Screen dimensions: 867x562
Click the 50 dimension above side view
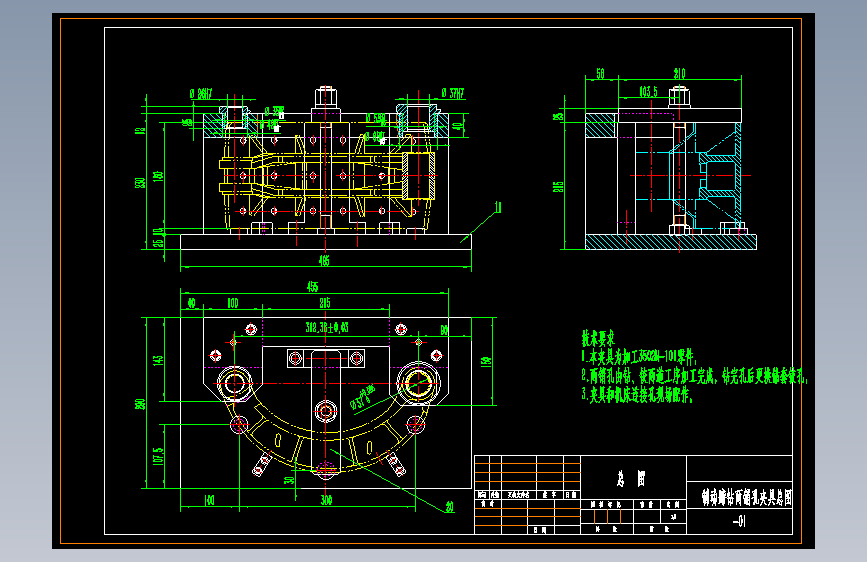(600, 73)
